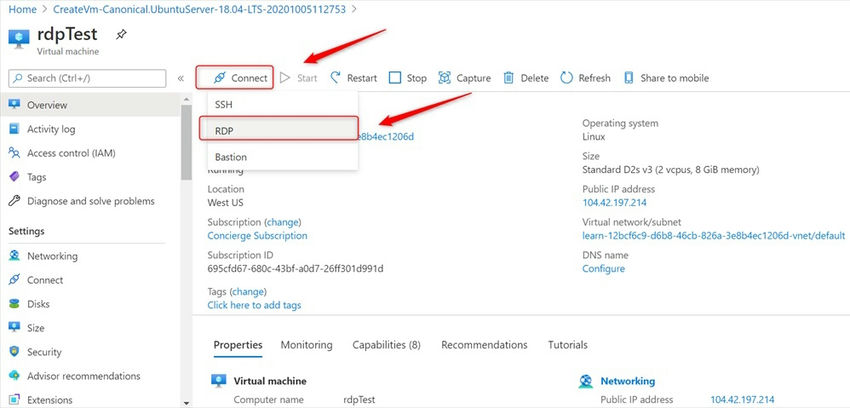
Task: Refresh the VM overview
Action: pyautogui.click(x=567, y=78)
